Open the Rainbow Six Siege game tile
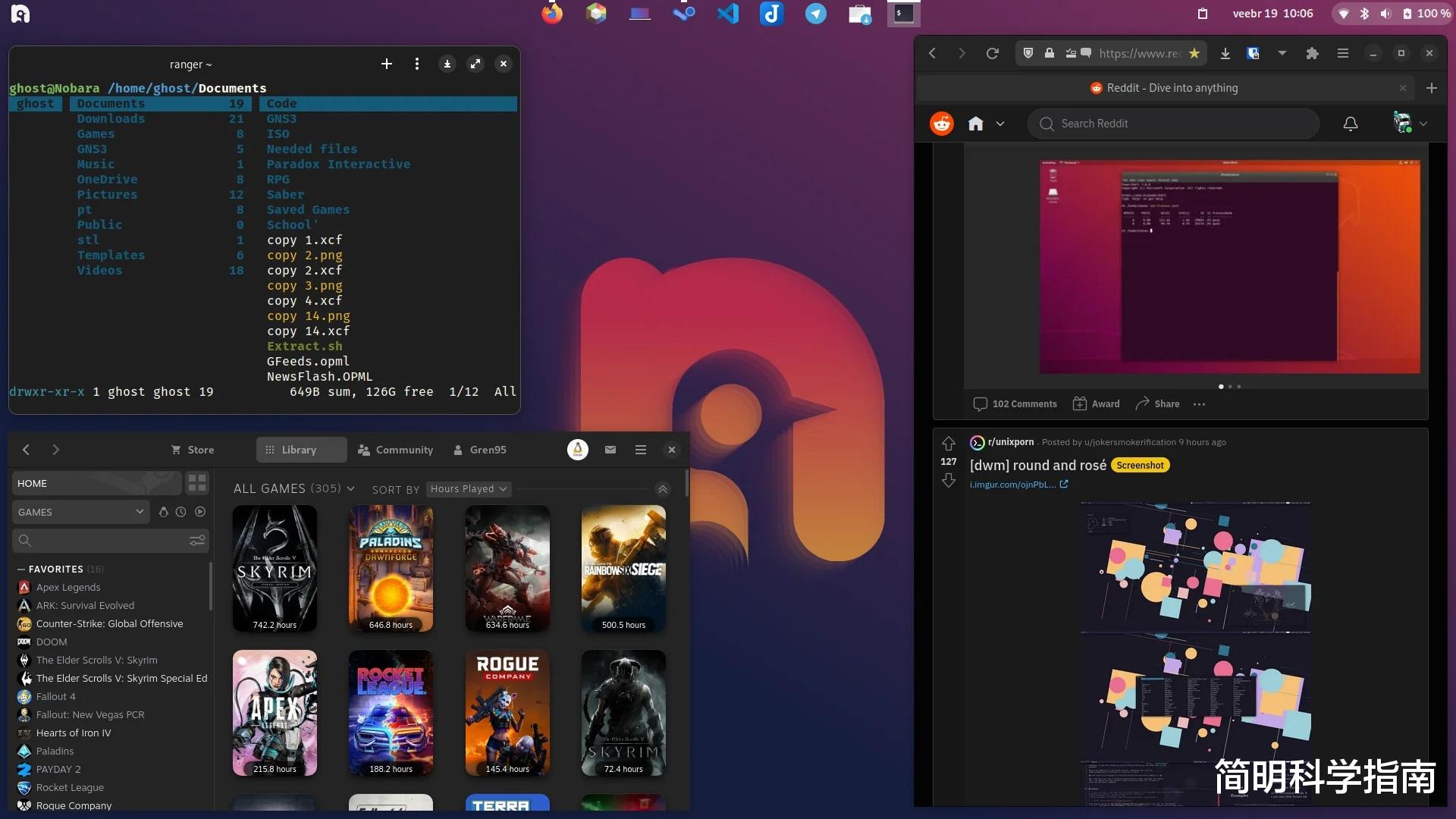Viewport: 1456px width, 819px height. coord(623,569)
